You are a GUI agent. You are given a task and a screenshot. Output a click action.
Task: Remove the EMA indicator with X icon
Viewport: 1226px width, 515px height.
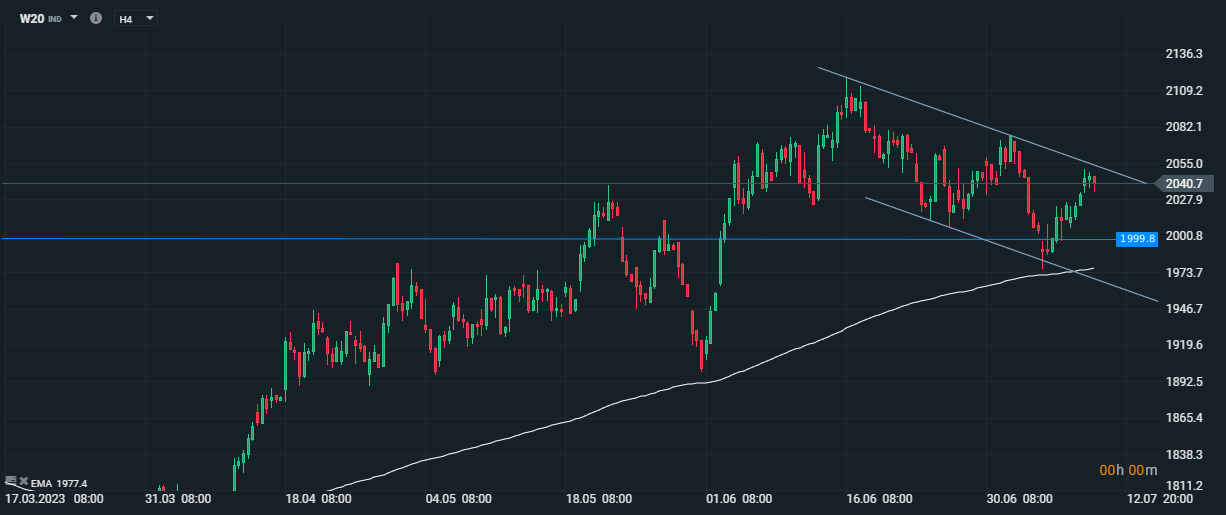(x=24, y=481)
